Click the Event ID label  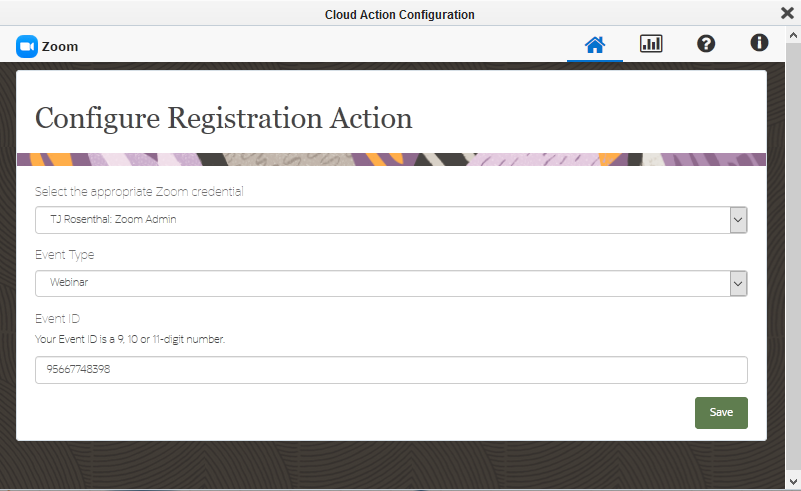coord(57,319)
